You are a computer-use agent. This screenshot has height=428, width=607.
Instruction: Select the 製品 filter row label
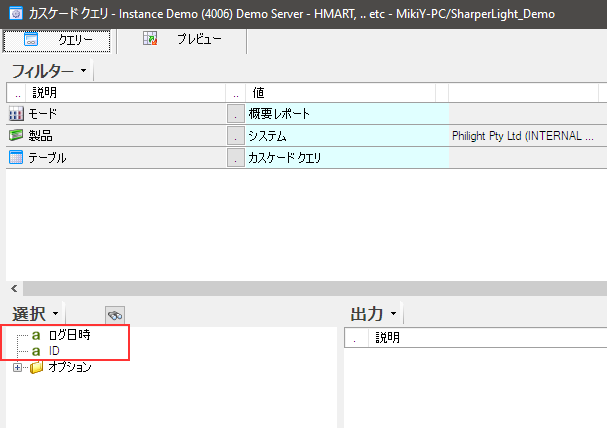point(40,135)
